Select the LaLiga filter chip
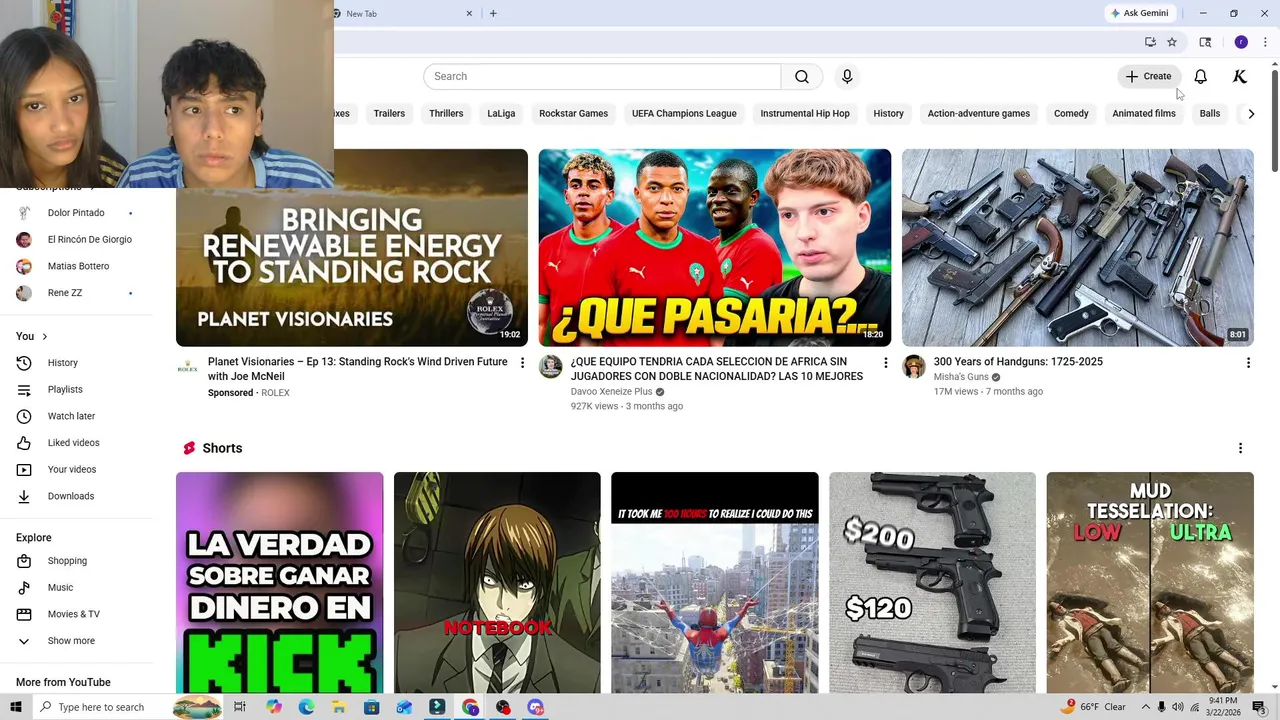Image resolution: width=1280 pixels, height=720 pixels. click(x=501, y=113)
